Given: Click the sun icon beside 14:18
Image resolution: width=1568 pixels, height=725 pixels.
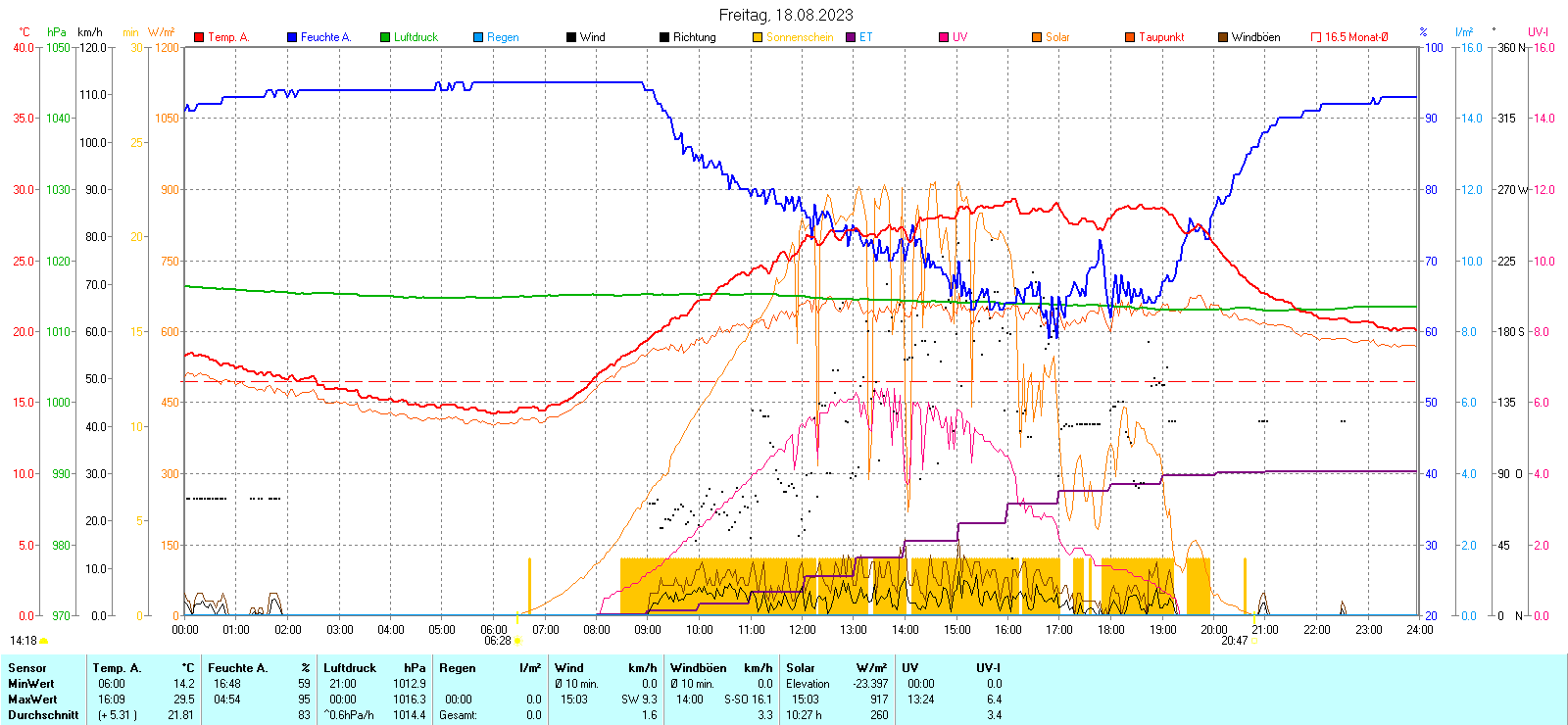Looking at the screenshot, I should [44, 641].
